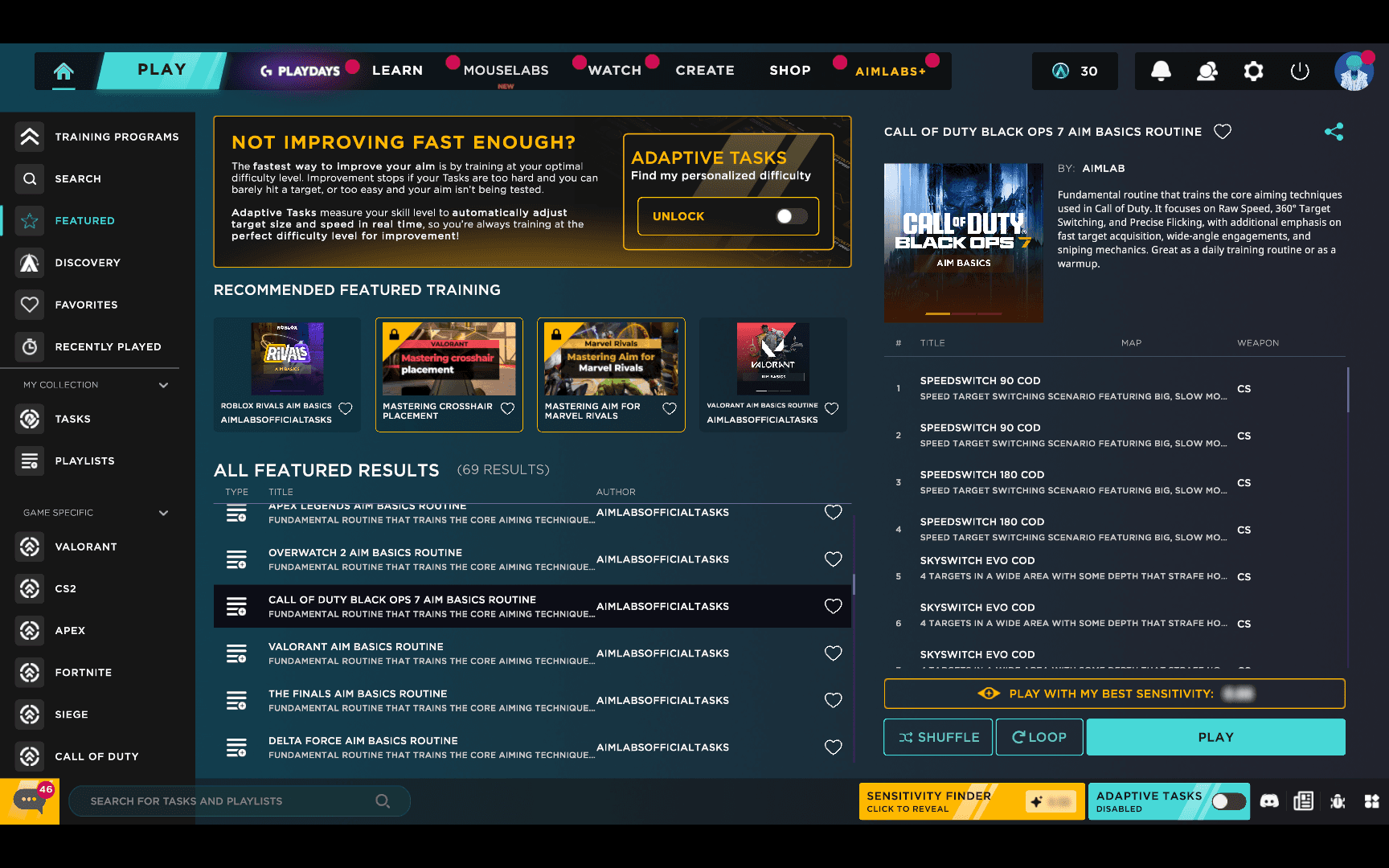Go to the Home icon
This screenshot has height=868, width=1389.
pyautogui.click(x=64, y=72)
